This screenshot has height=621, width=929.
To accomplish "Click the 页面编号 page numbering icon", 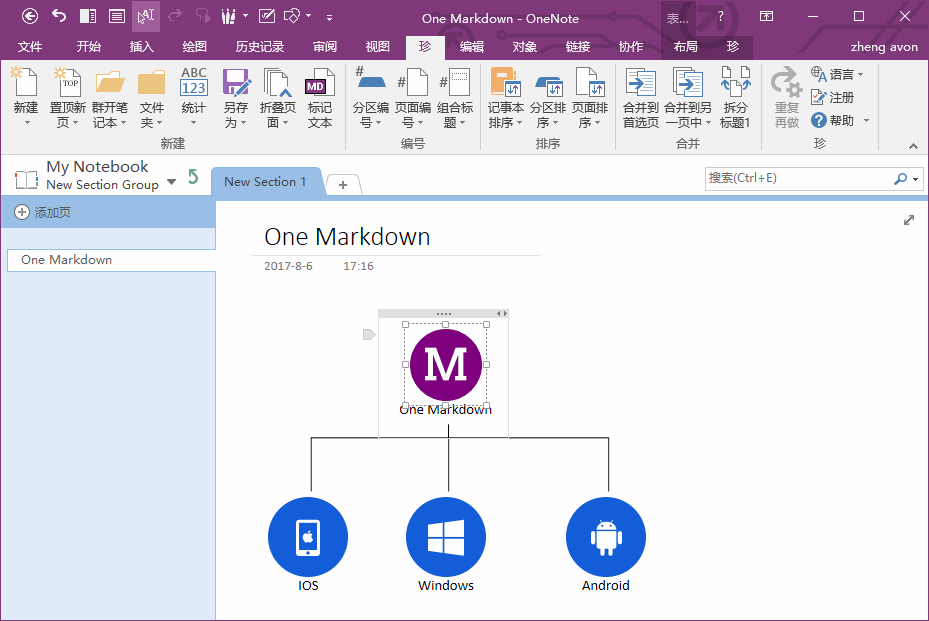I will (412, 81).
